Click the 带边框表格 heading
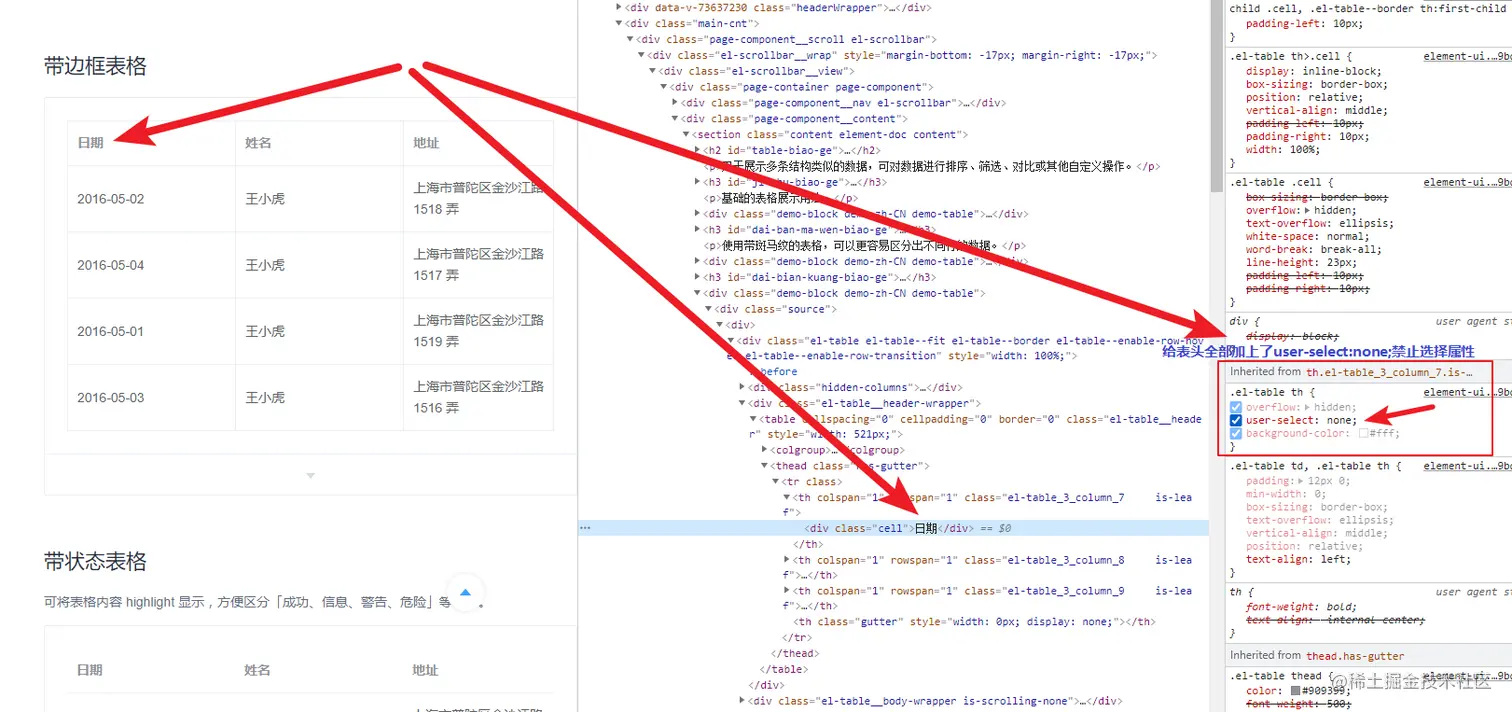 (x=95, y=66)
